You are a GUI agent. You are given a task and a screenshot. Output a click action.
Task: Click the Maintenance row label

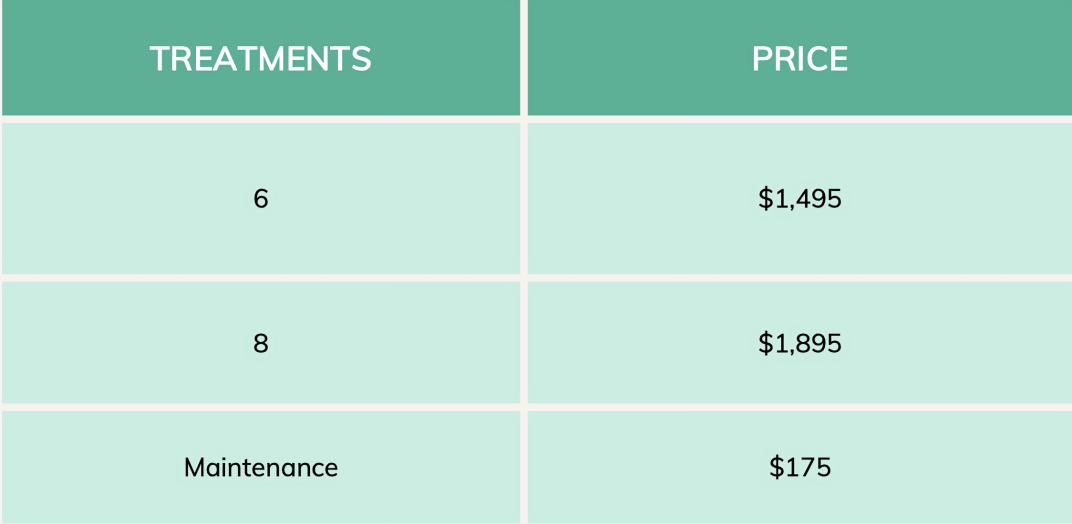[261, 467]
